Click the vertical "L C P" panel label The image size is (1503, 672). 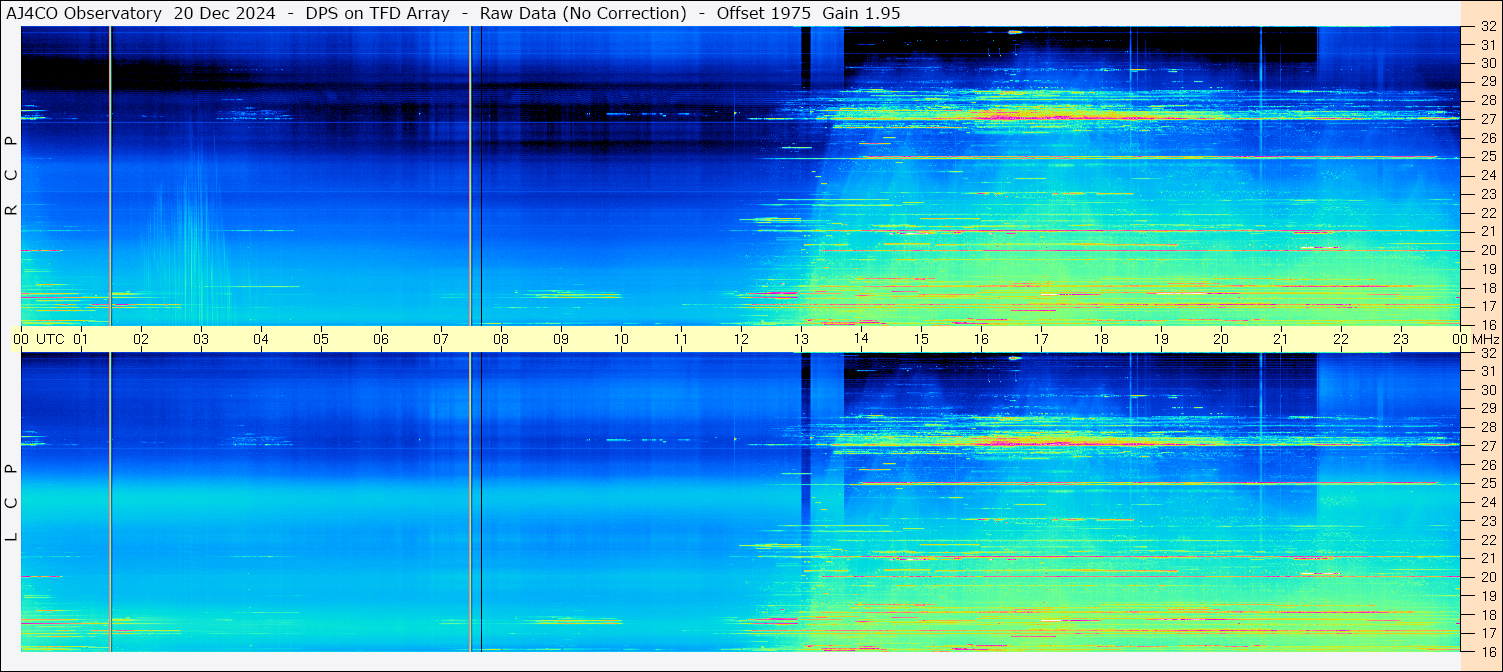tap(12, 502)
